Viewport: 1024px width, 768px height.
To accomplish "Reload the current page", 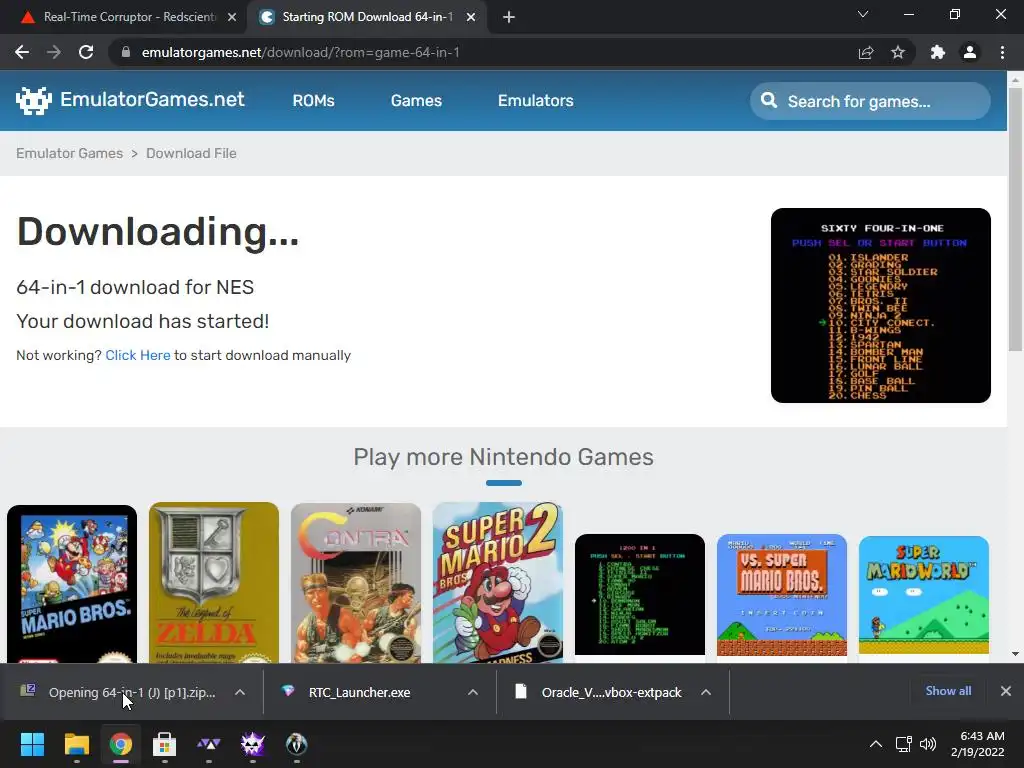I will [x=86, y=52].
